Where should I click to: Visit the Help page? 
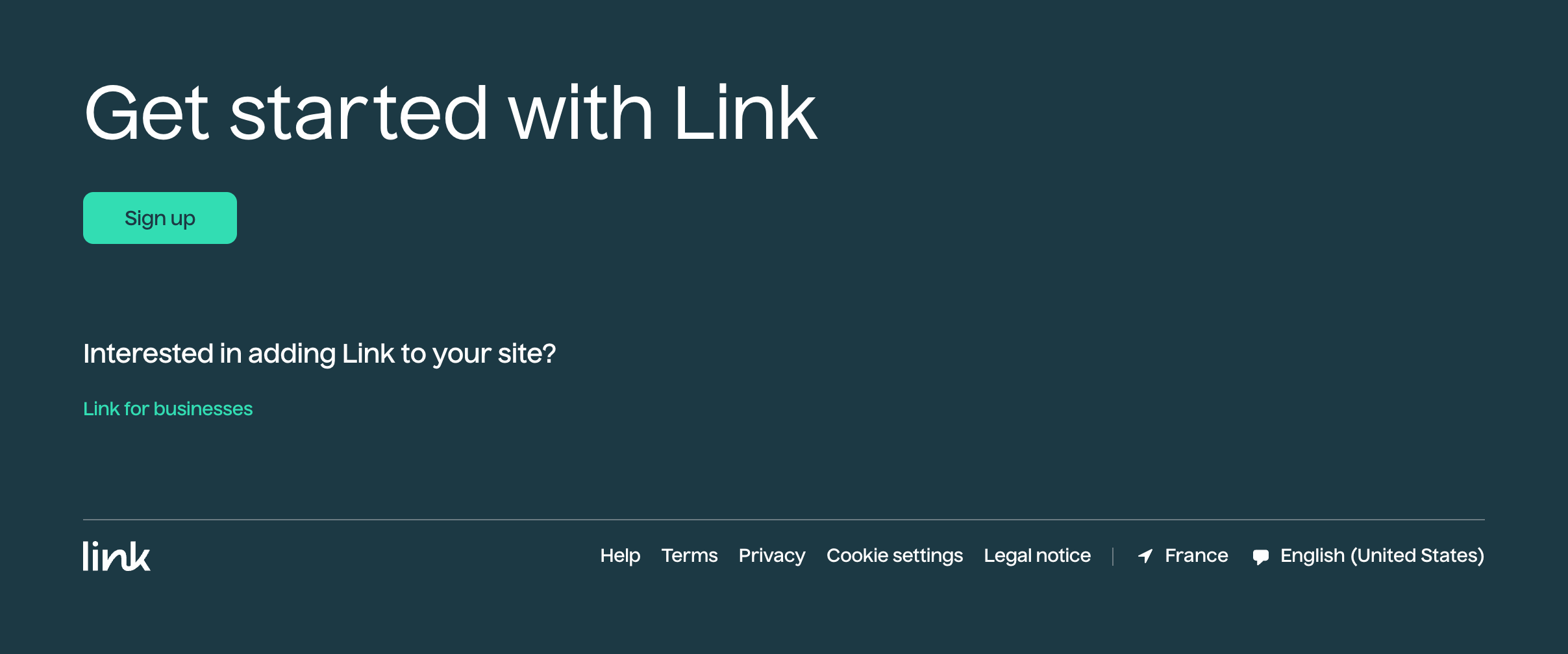620,556
